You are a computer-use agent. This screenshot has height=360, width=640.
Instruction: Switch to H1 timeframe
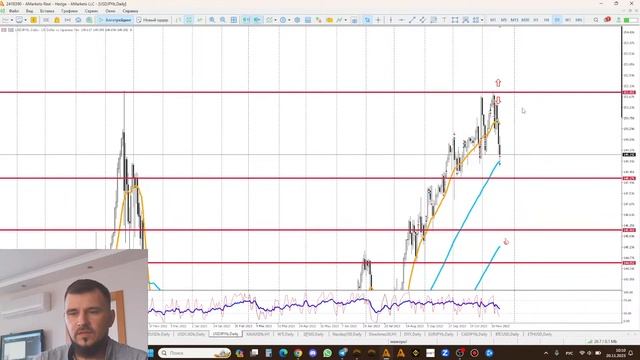536,20
